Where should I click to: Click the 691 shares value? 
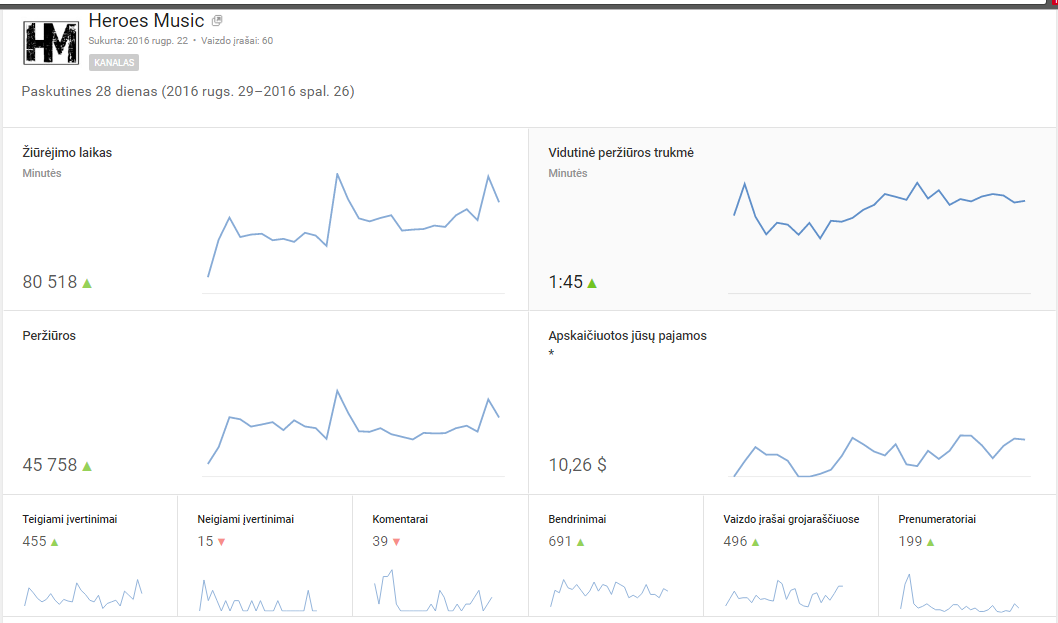pyautogui.click(x=560, y=541)
